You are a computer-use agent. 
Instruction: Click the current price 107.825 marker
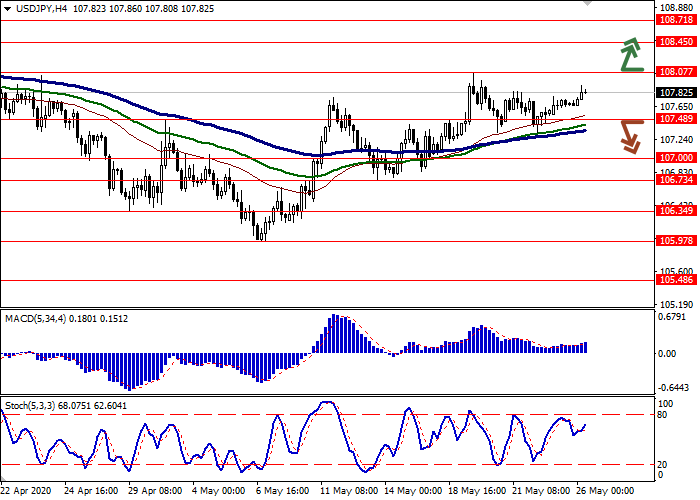coord(677,93)
